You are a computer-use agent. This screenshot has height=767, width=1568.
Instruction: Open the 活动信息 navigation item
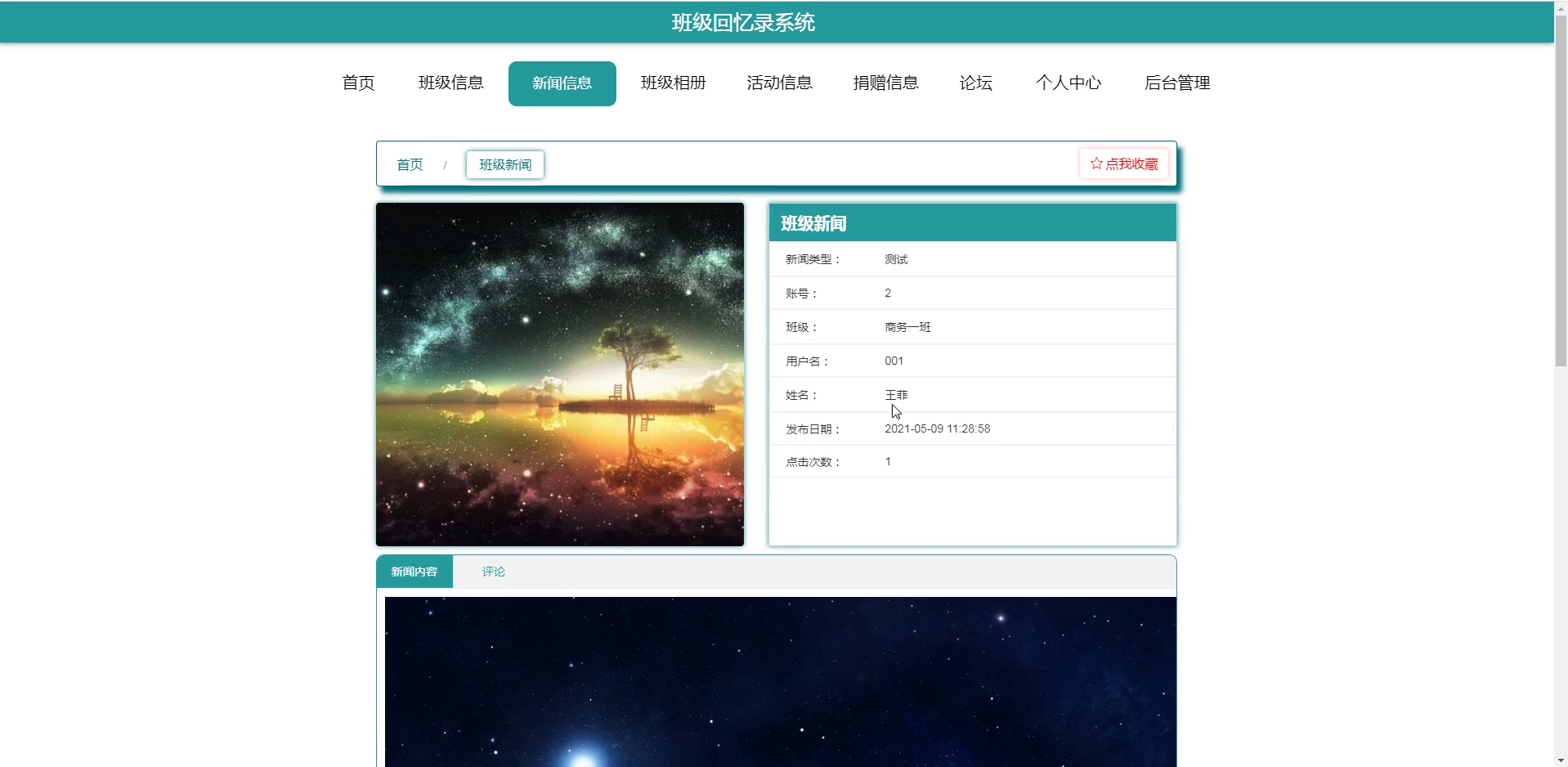tap(779, 83)
